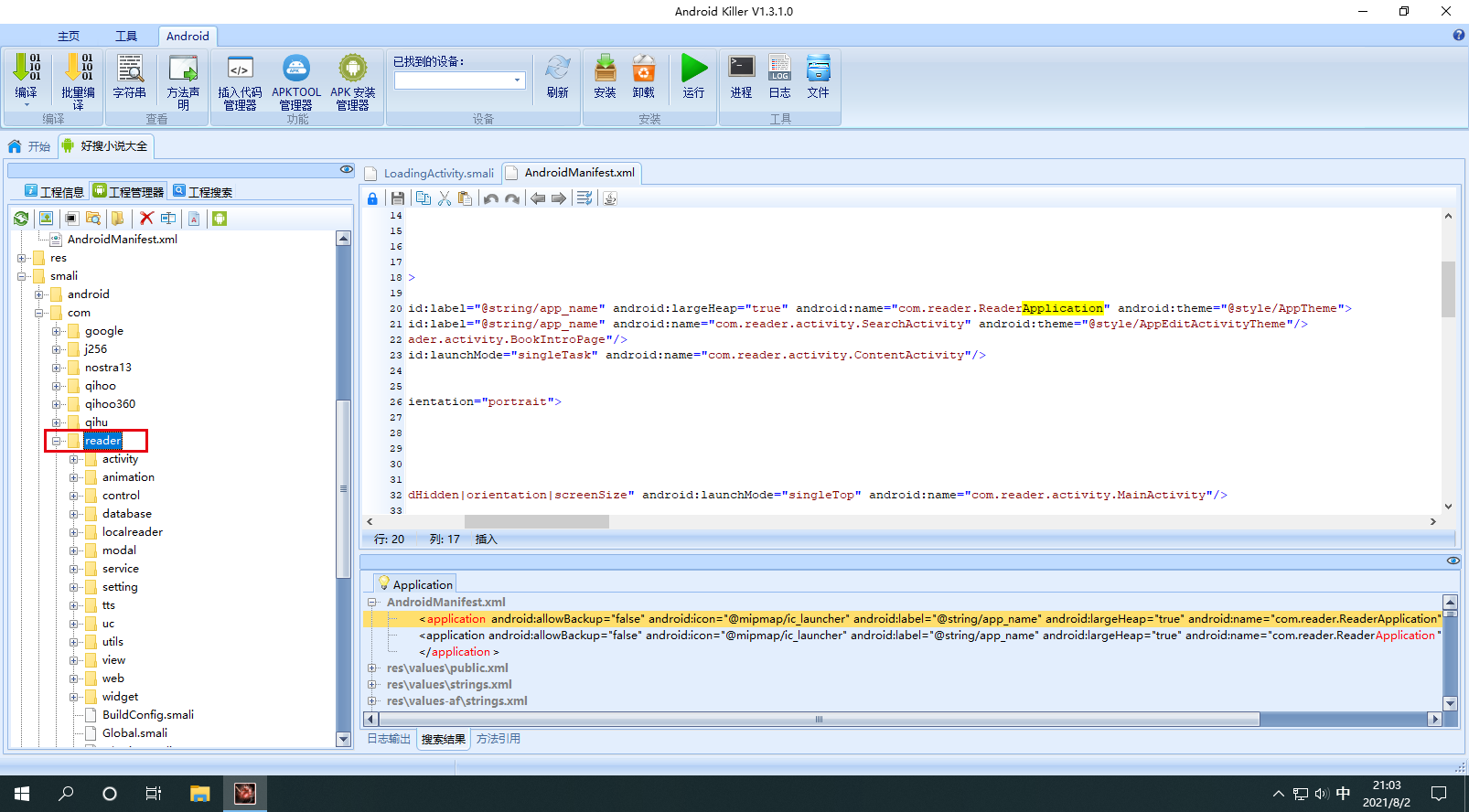This screenshot has height=812, width=1469.
Task: Toggle the left panel eye visibility icon
Action: [347, 169]
